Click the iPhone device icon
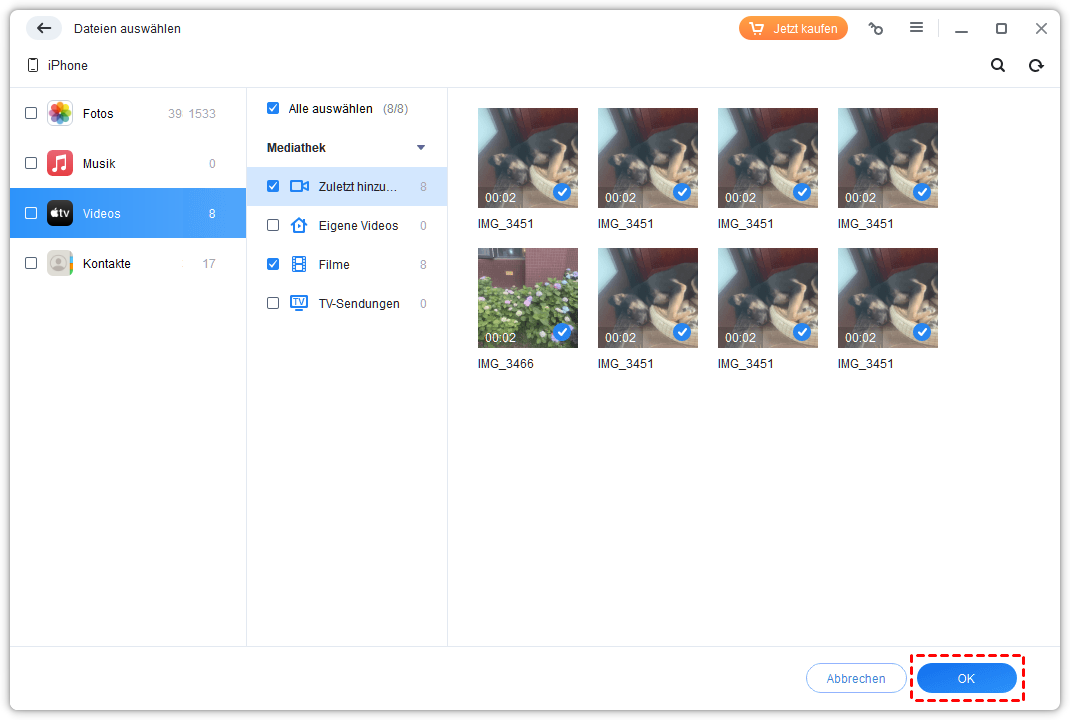1070x720 pixels. coord(33,65)
